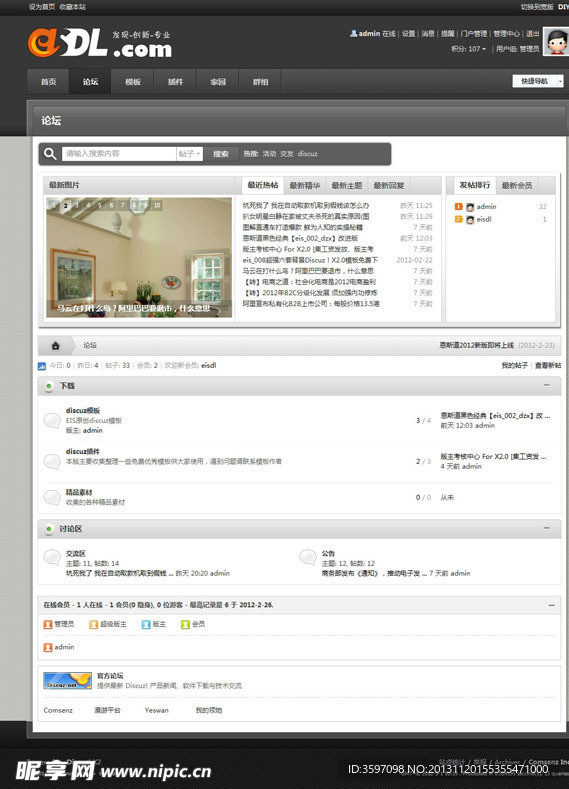Image resolution: width=569 pixels, height=789 pixels.
Task: Switch to the 最新主题 tab
Action: pyautogui.click(x=347, y=186)
